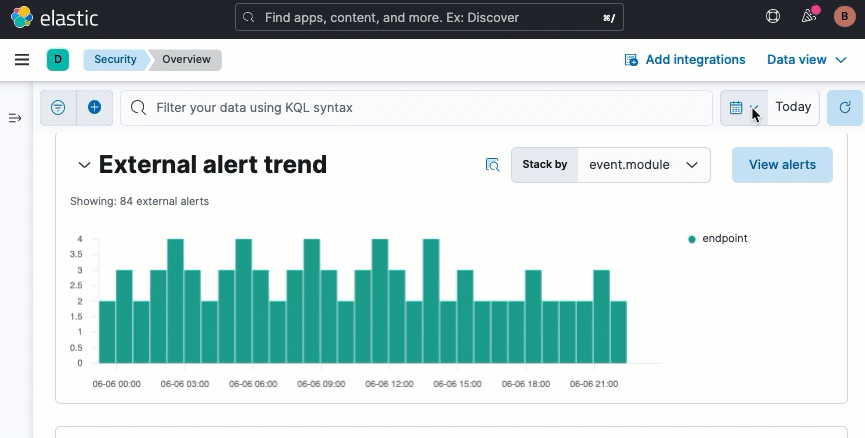Image resolution: width=865 pixels, height=438 pixels.
Task: Open the hamburger navigation menu
Action: coord(22,60)
